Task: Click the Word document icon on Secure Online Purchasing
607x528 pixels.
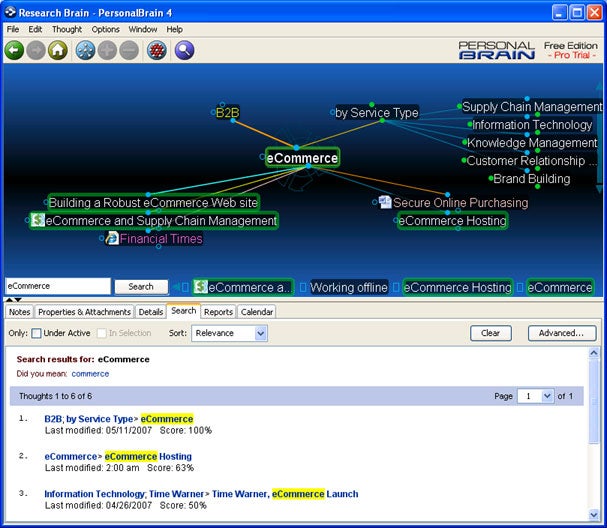Action: pos(385,202)
